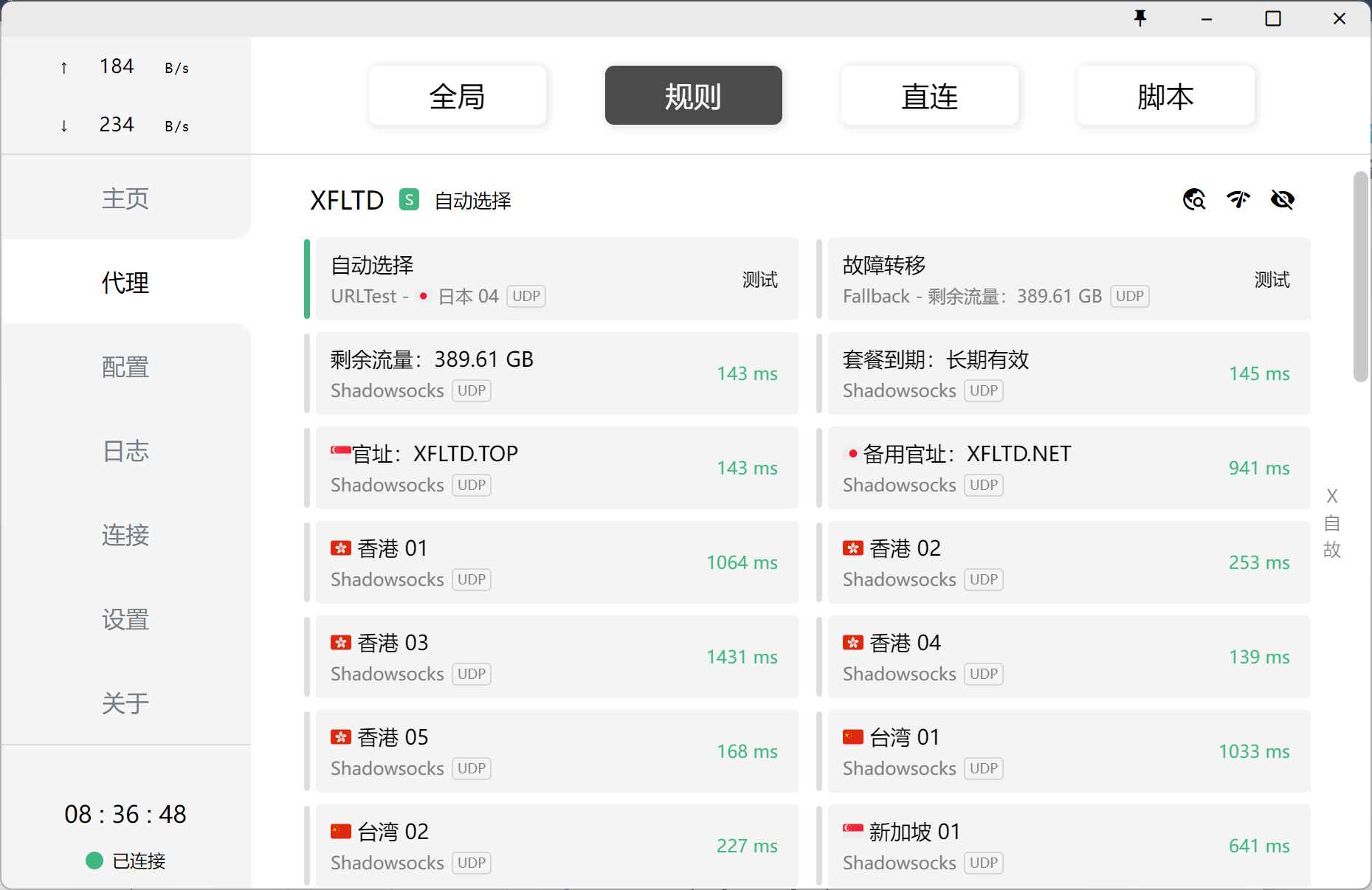1372x890 pixels.
Task: Select the 香港 05 node
Action: 557,751
